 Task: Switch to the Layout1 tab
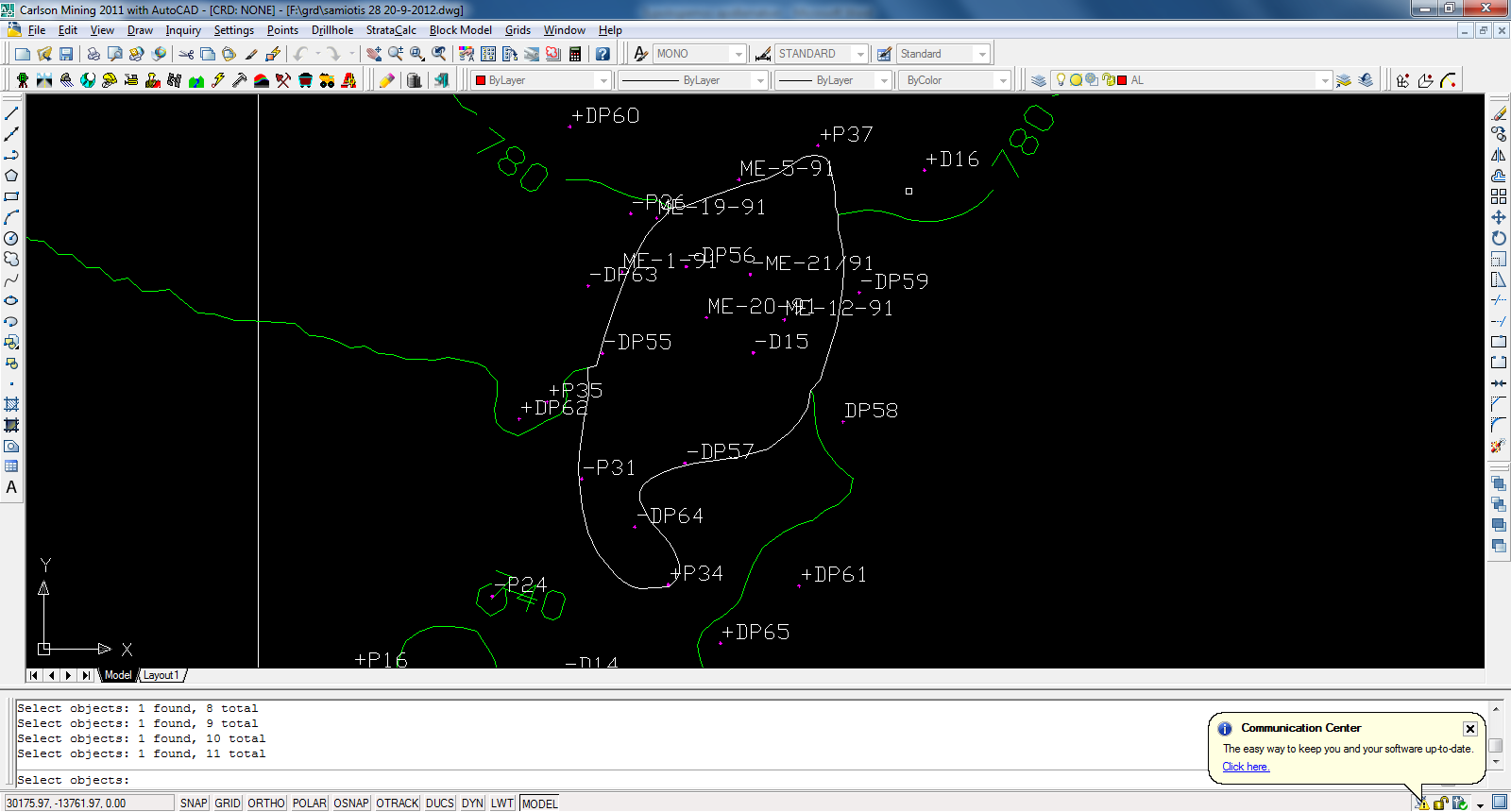161,675
